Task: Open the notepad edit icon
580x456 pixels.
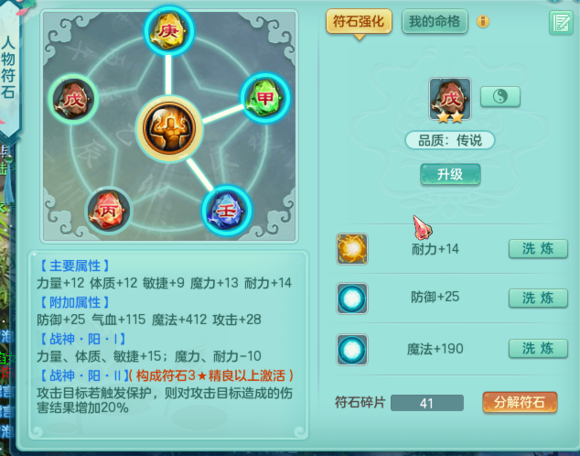Action: [x=561, y=23]
